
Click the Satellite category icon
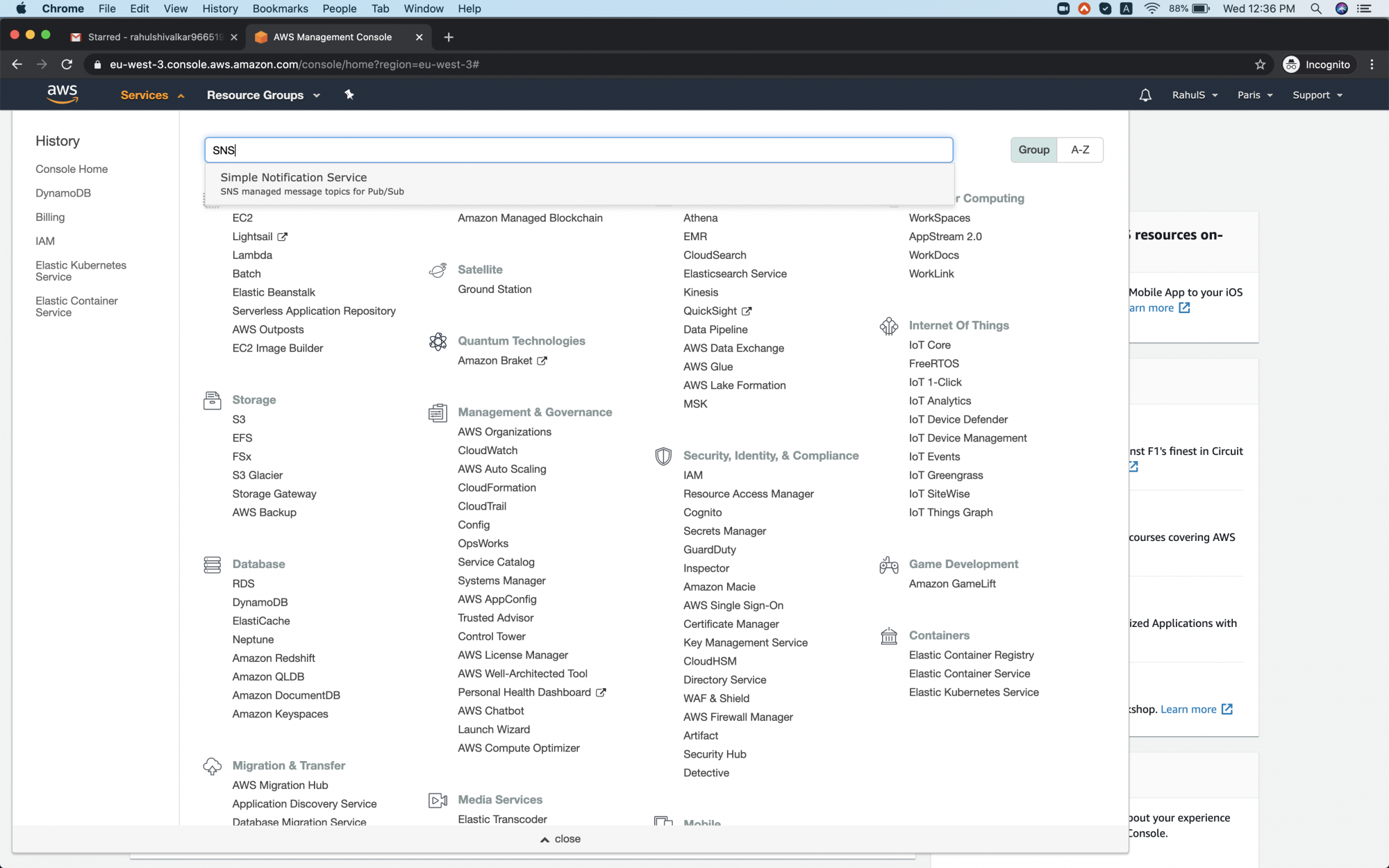point(438,270)
